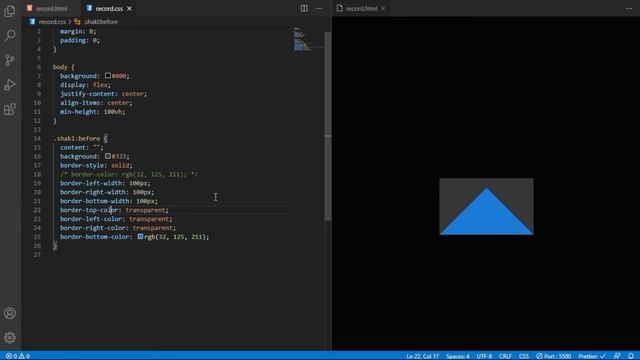Change language mode via CSS status item

pos(524,356)
